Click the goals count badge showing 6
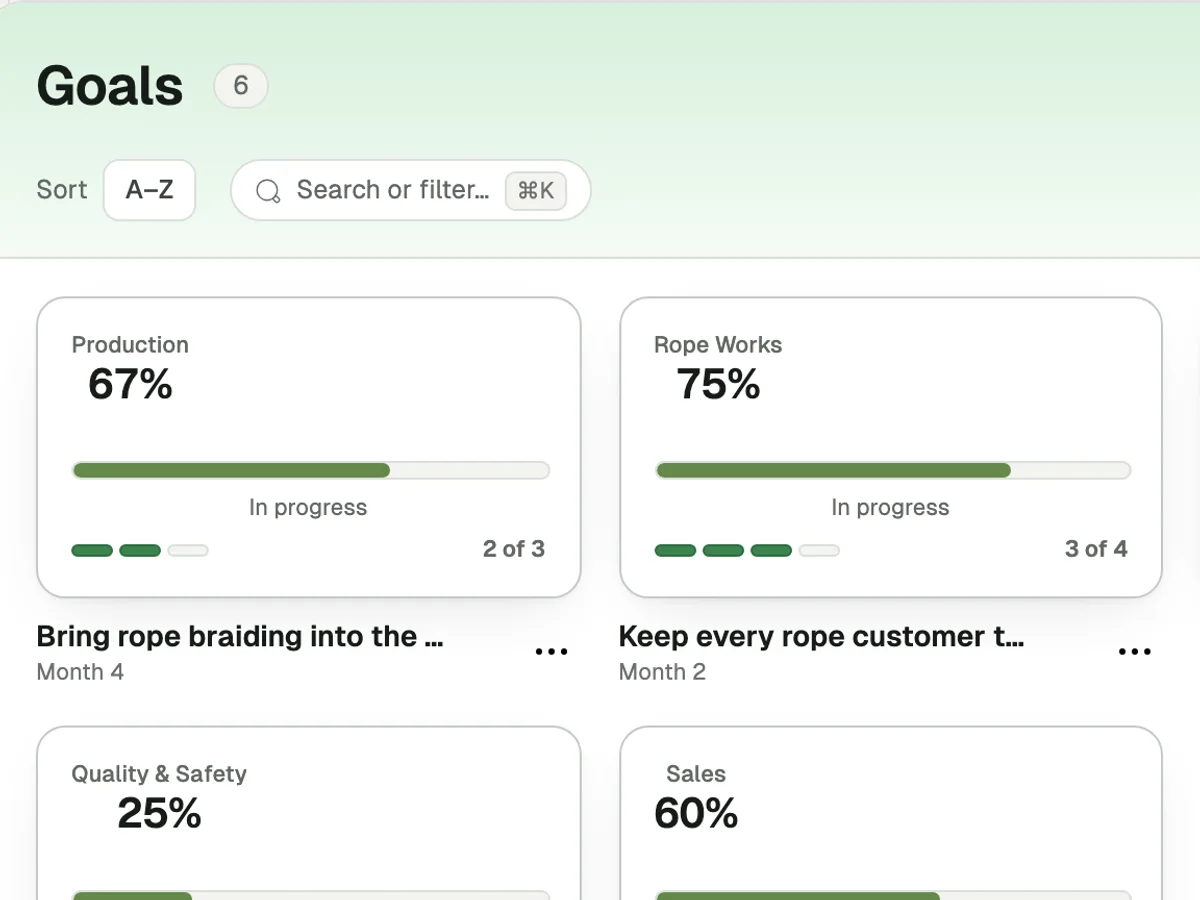Viewport: 1200px width, 900px height. pyautogui.click(x=241, y=86)
